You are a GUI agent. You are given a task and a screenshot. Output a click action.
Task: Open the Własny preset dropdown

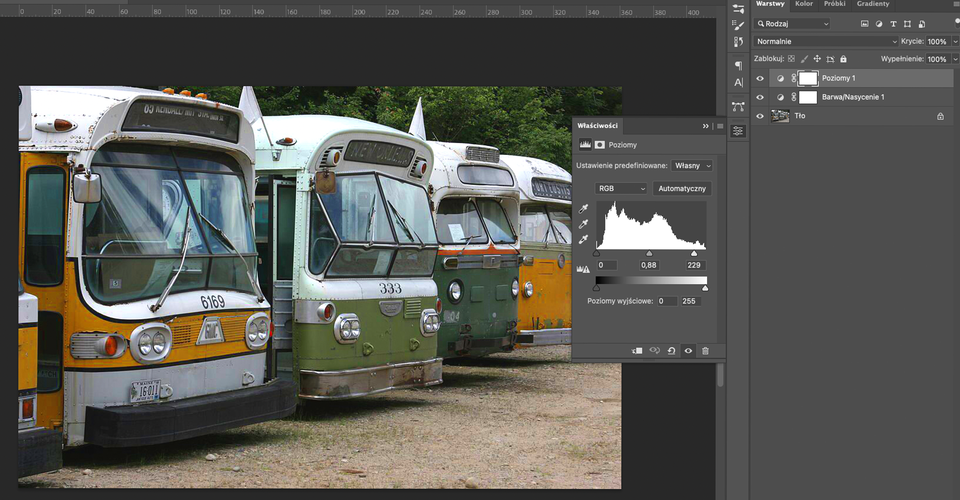click(x=692, y=166)
